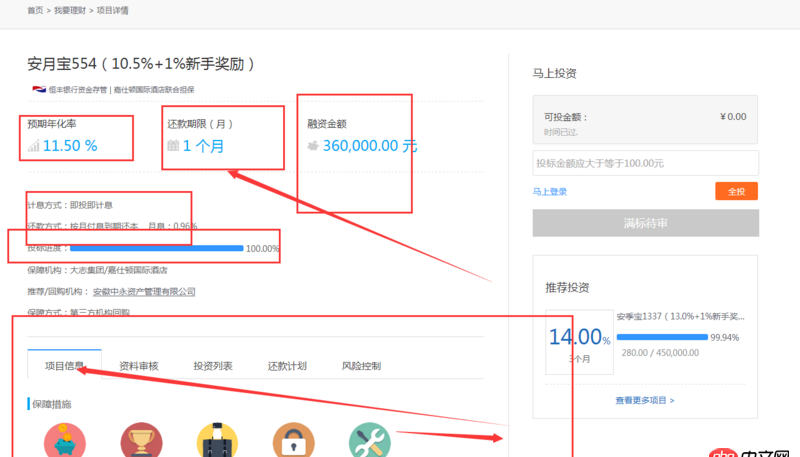Click the 100.00% bid progress bar

click(x=157, y=248)
